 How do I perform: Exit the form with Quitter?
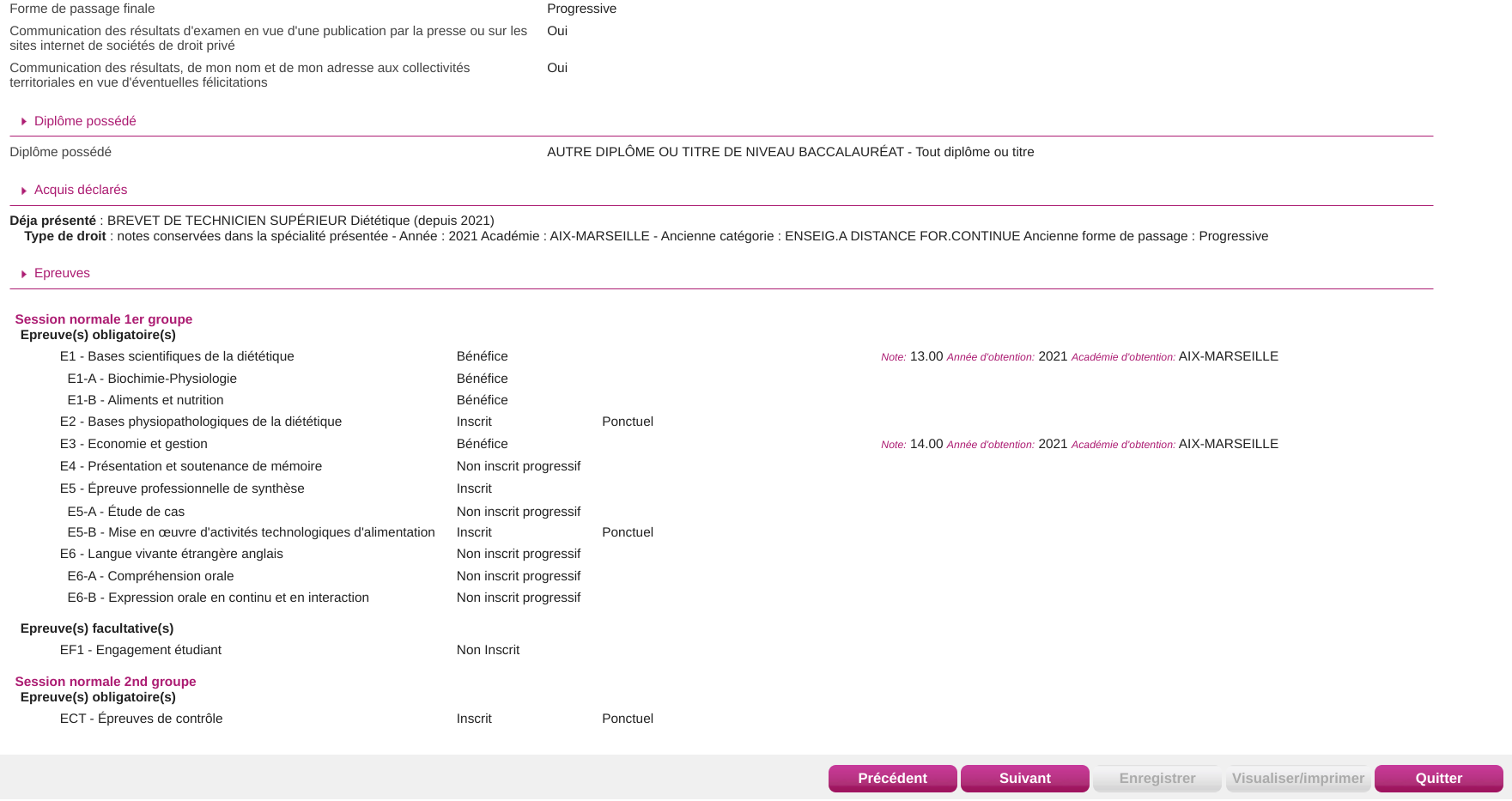1438,778
